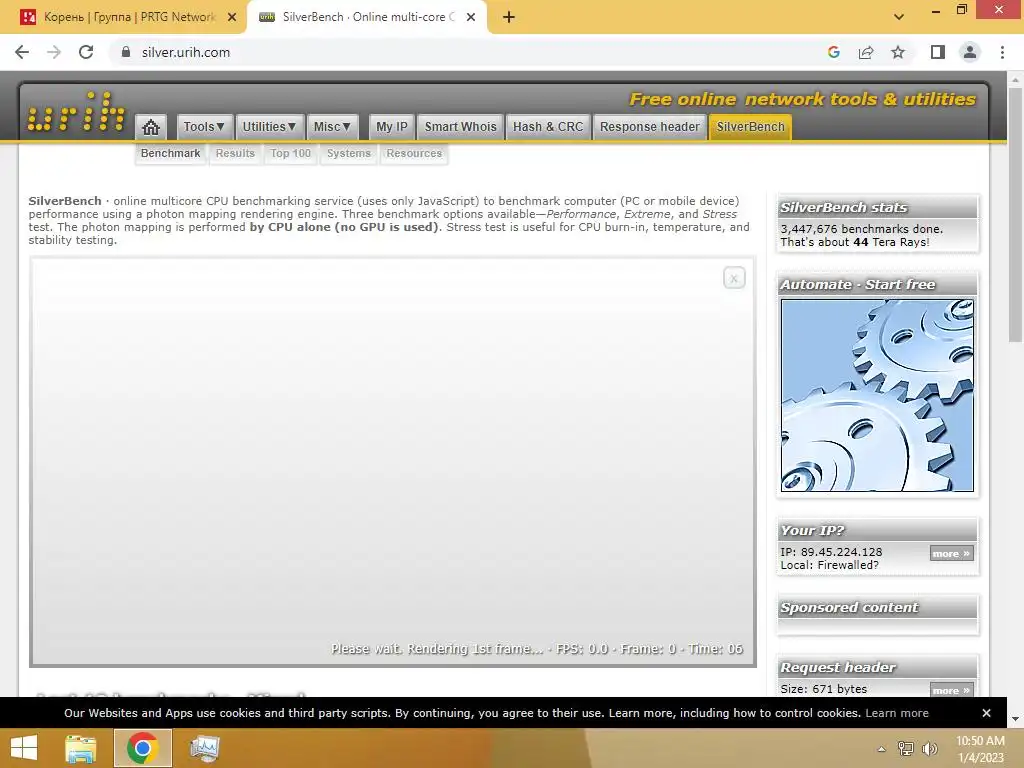Switch to PRTG Network tab
The height and width of the screenshot is (768, 1024).
point(124,17)
